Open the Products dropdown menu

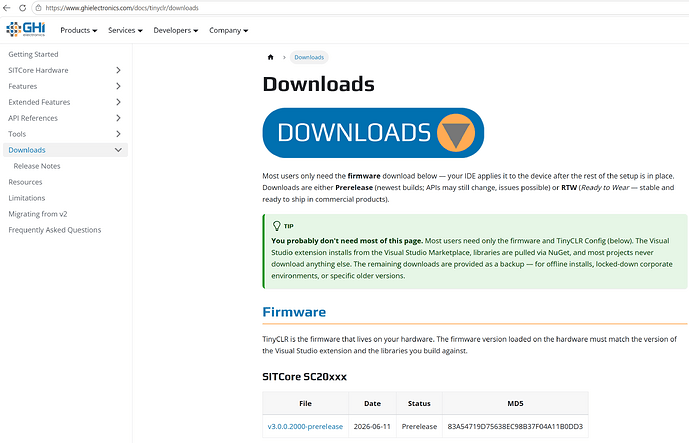click(79, 30)
